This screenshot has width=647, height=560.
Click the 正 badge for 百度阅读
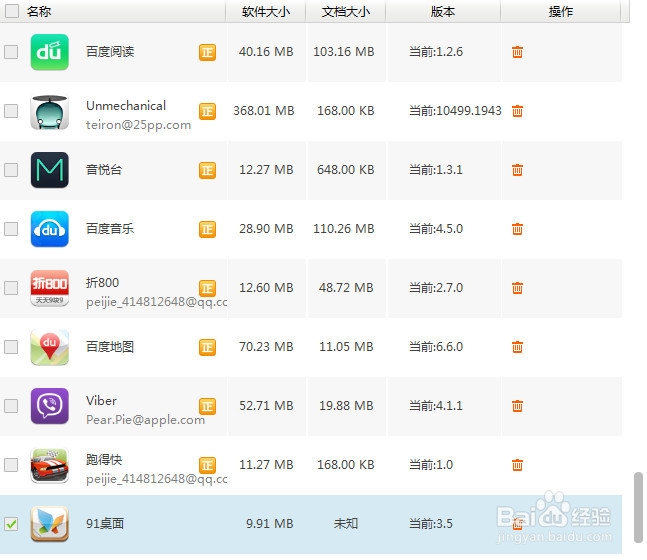point(207,52)
